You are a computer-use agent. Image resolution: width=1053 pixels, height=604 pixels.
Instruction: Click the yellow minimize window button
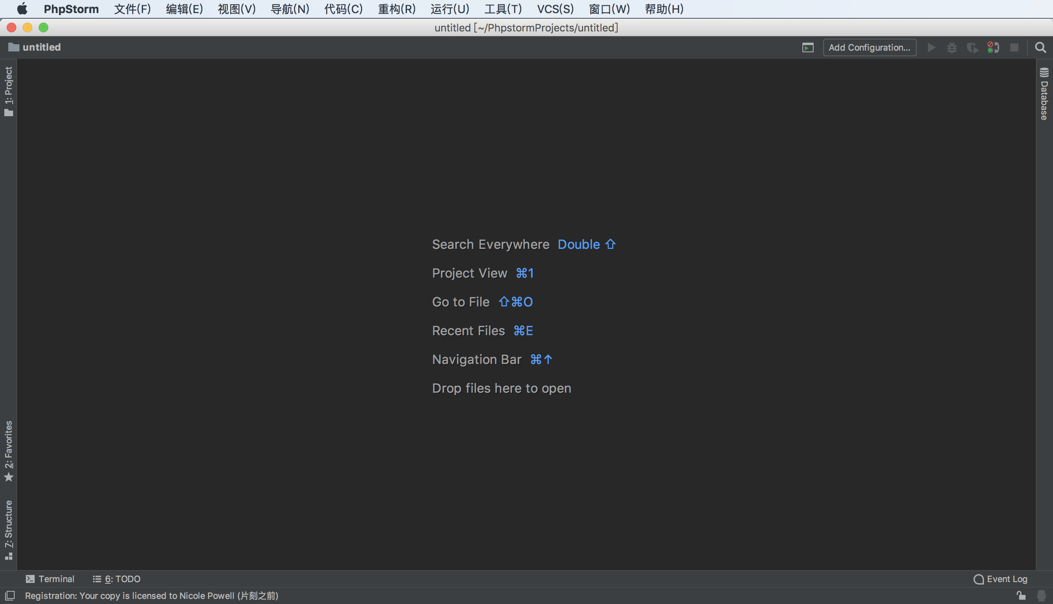point(28,28)
